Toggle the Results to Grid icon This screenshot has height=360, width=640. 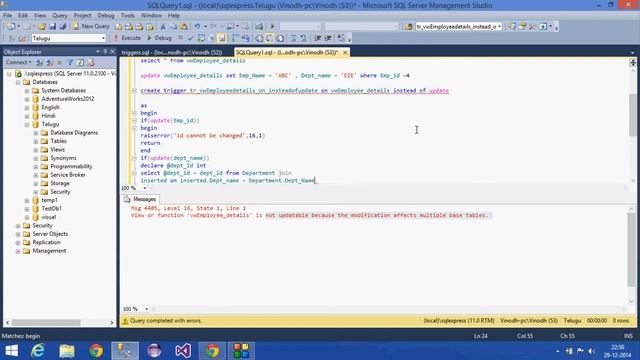coord(269,38)
